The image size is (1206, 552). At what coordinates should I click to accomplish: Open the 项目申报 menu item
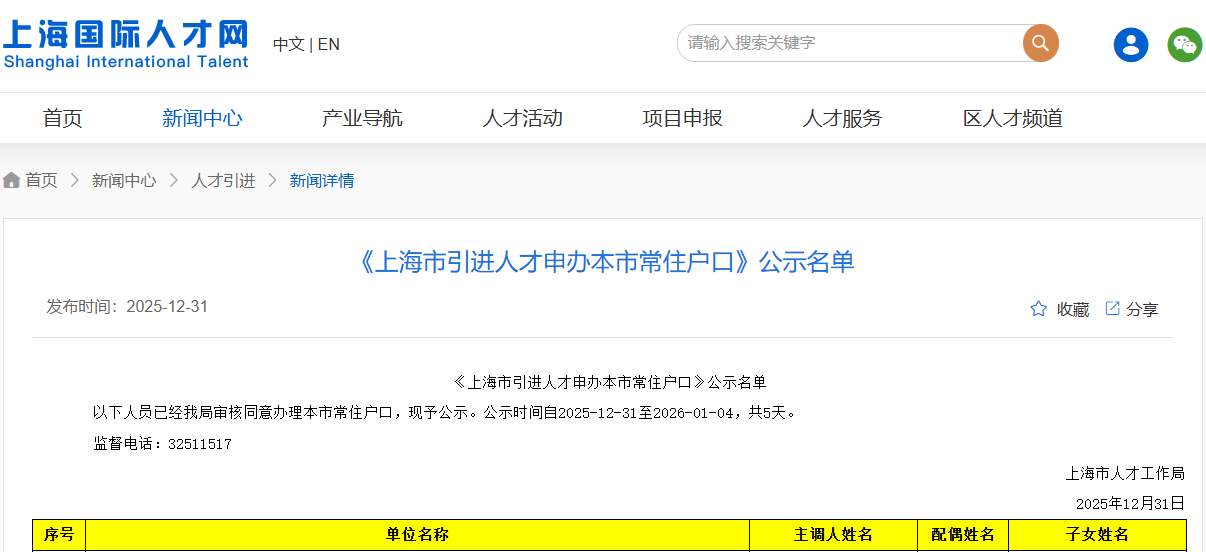682,118
